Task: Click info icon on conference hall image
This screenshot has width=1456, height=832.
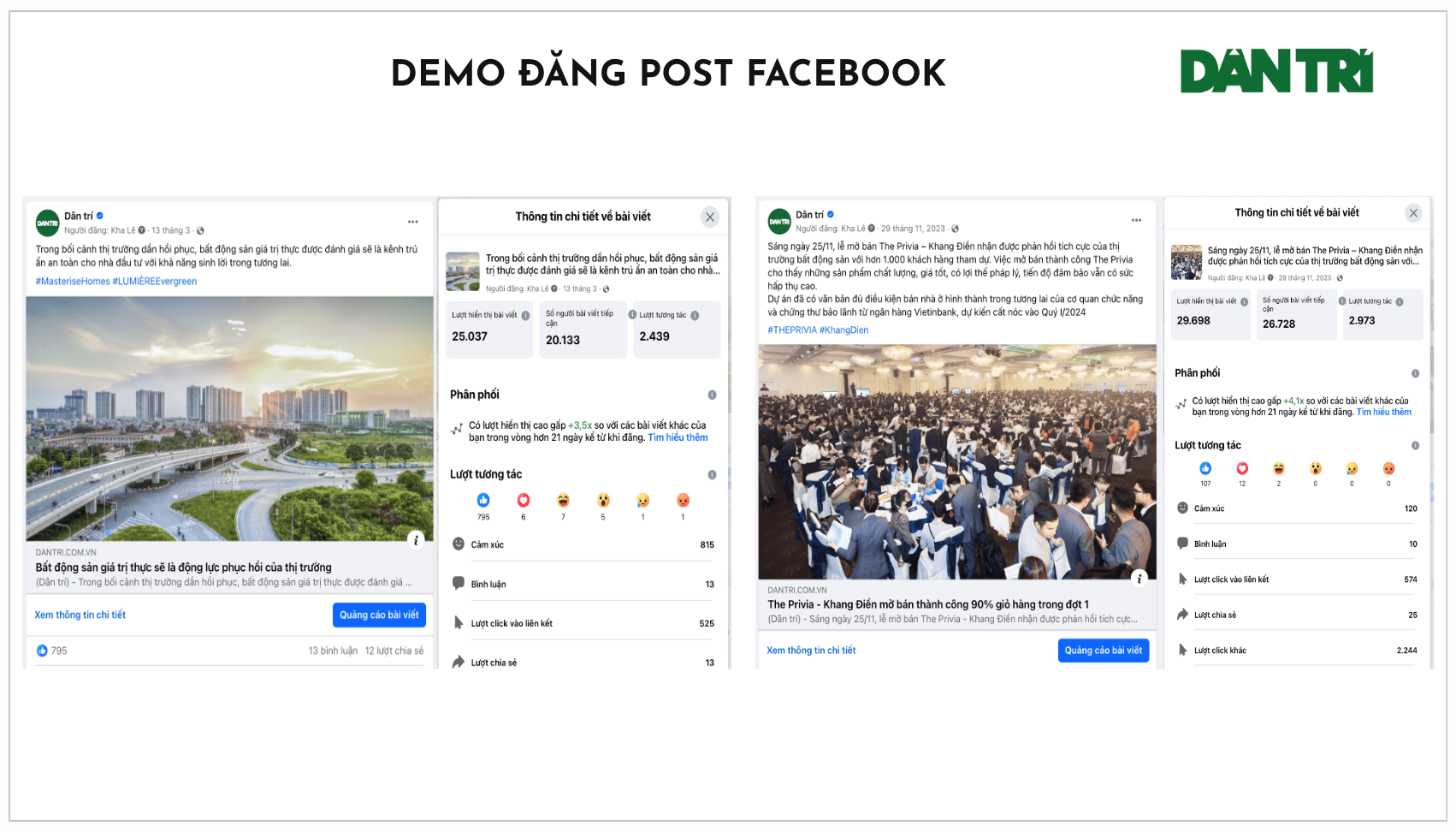Action: (1139, 578)
